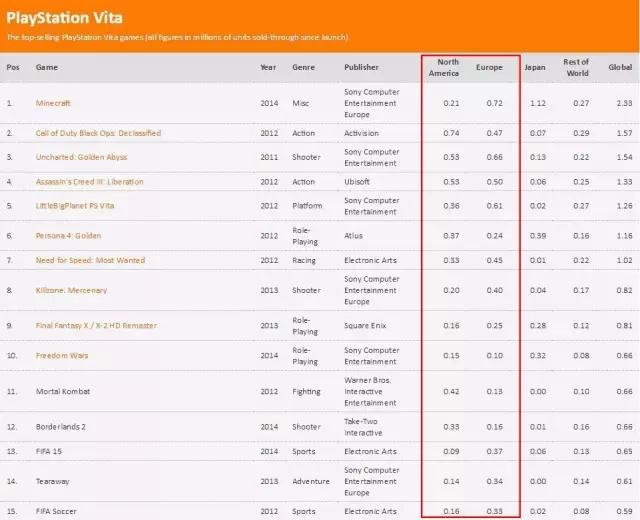Open Freedom Wars link

tap(62, 356)
